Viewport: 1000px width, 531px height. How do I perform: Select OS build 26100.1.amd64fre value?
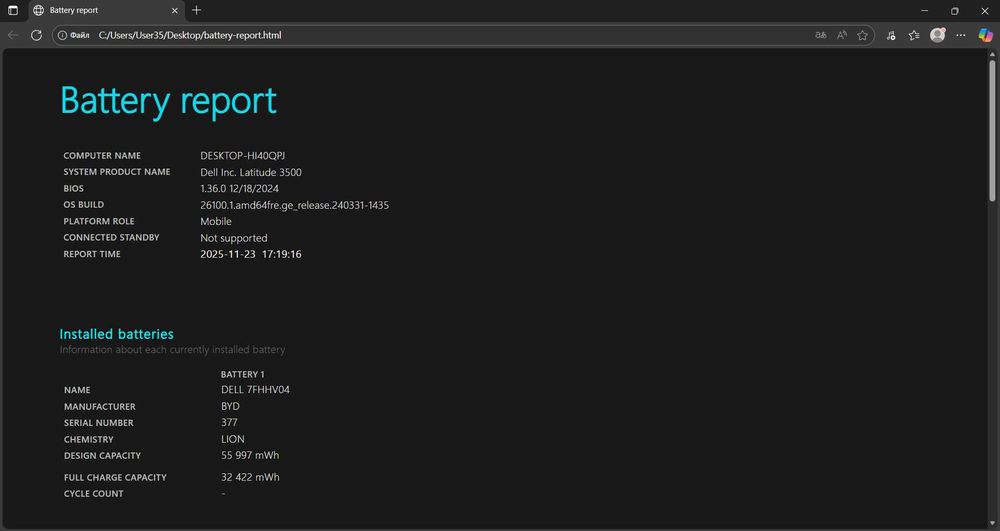295,205
